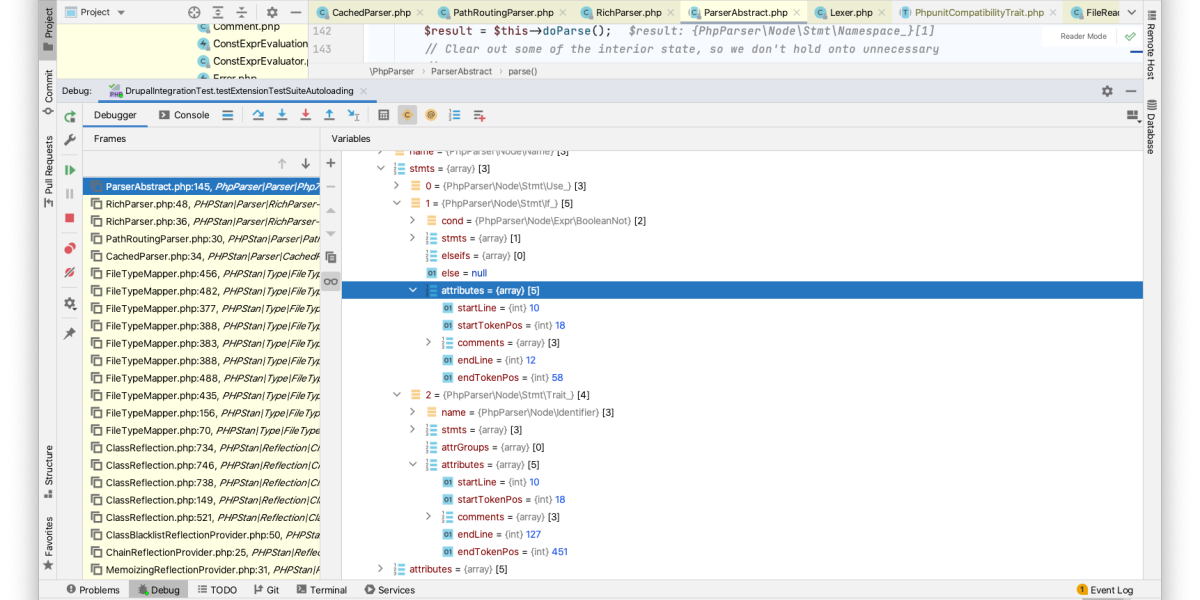Select frame PathRoutingParser.php:30

pos(201,238)
